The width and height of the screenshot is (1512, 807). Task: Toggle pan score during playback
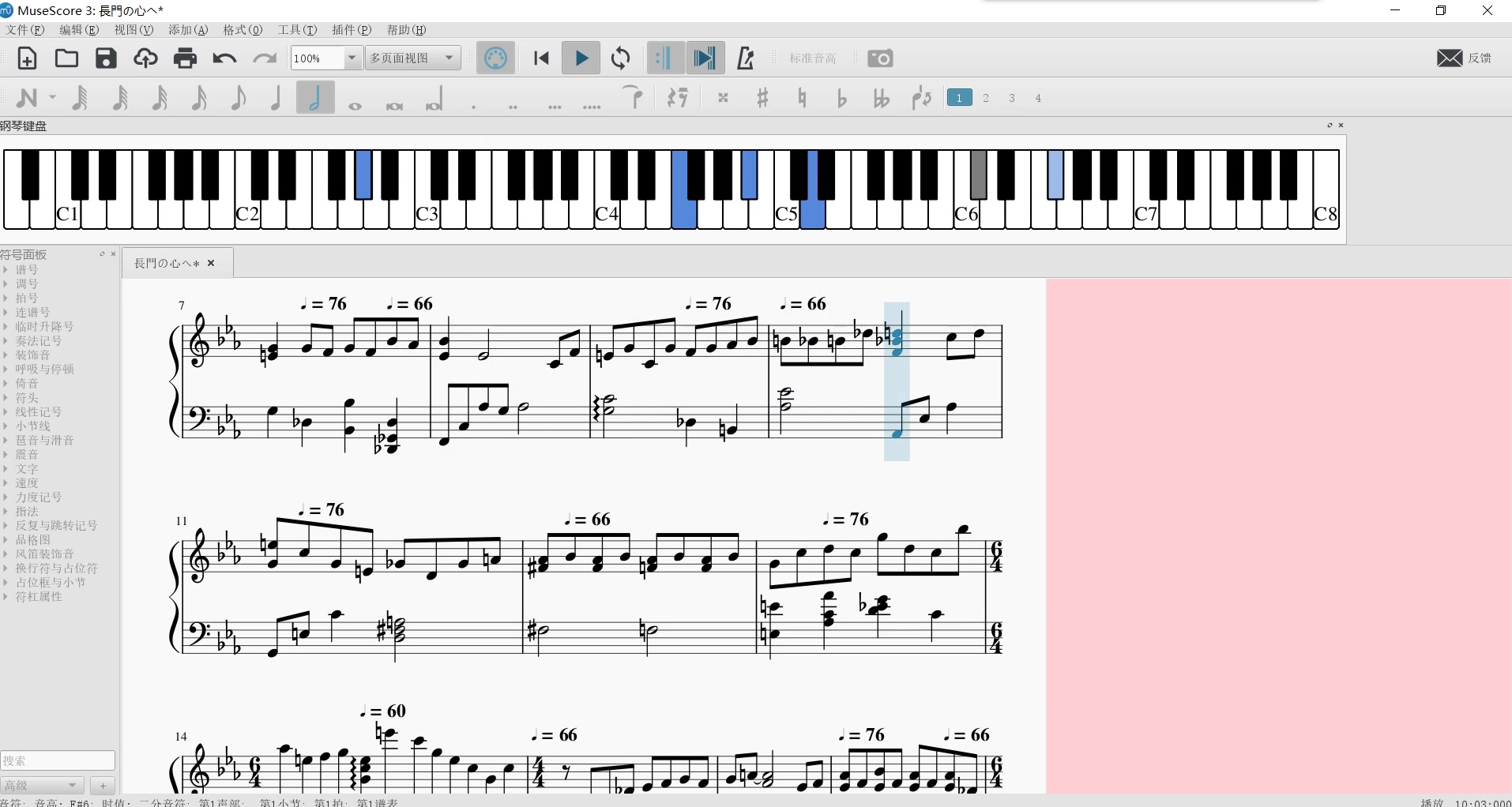(x=705, y=58)
